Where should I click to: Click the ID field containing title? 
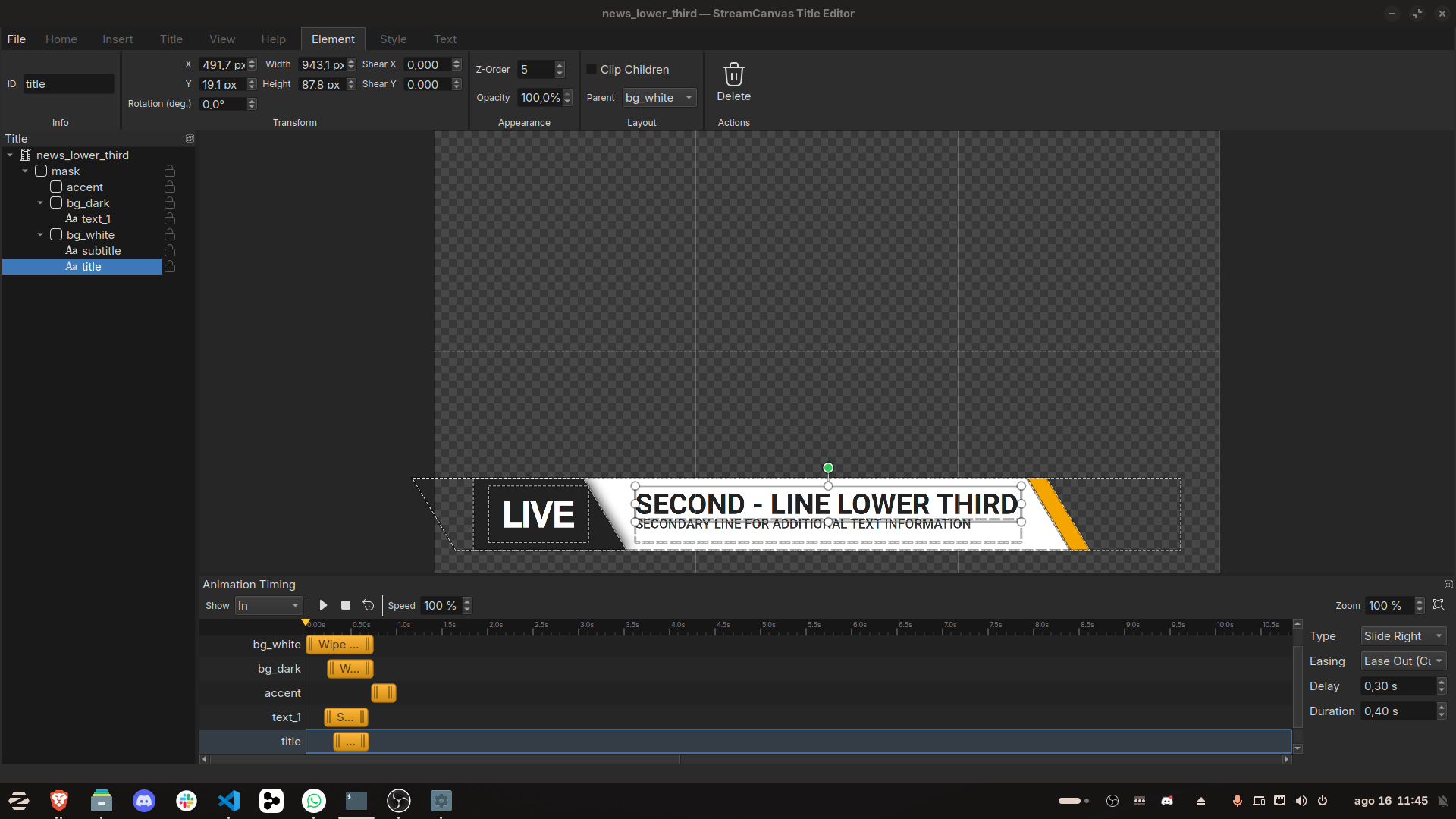pyautogui.click(x=68, y=84)
